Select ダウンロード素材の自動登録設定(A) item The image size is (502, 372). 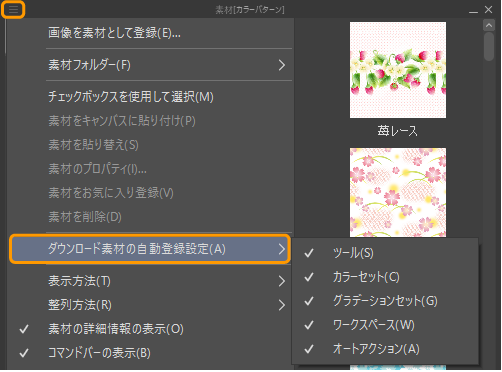[x=150, y=249]
